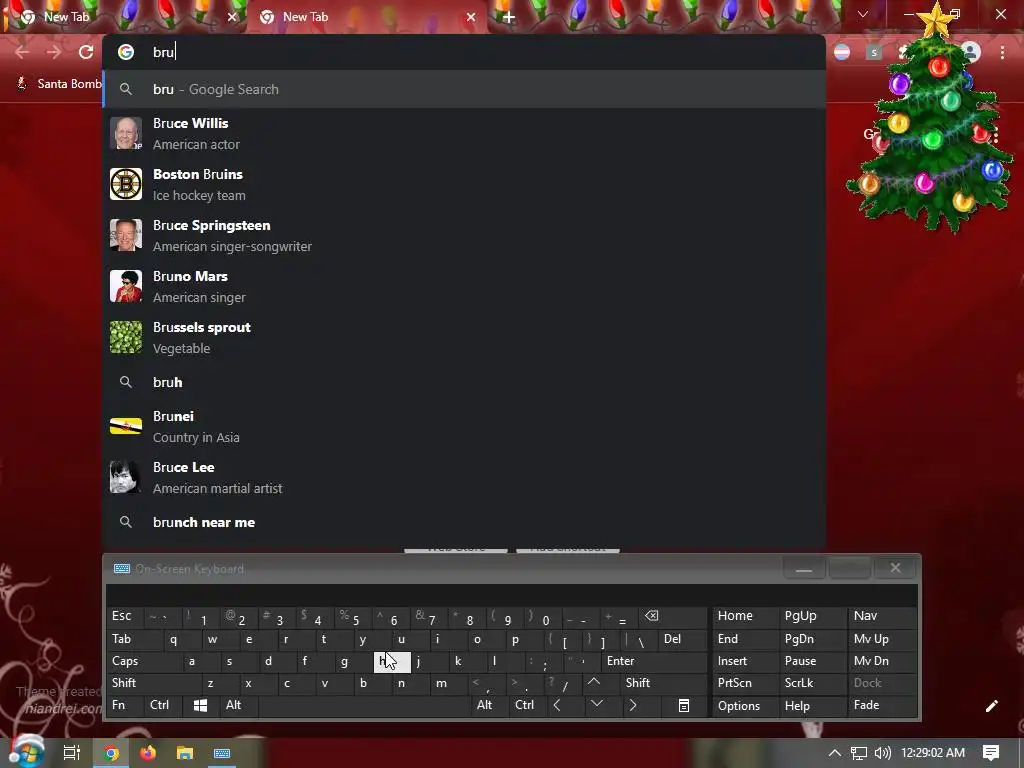The height and width of the screenshot is (768, 1024).
Task: Open the Chrome three-dot menu
Action: click(1002, 52)
